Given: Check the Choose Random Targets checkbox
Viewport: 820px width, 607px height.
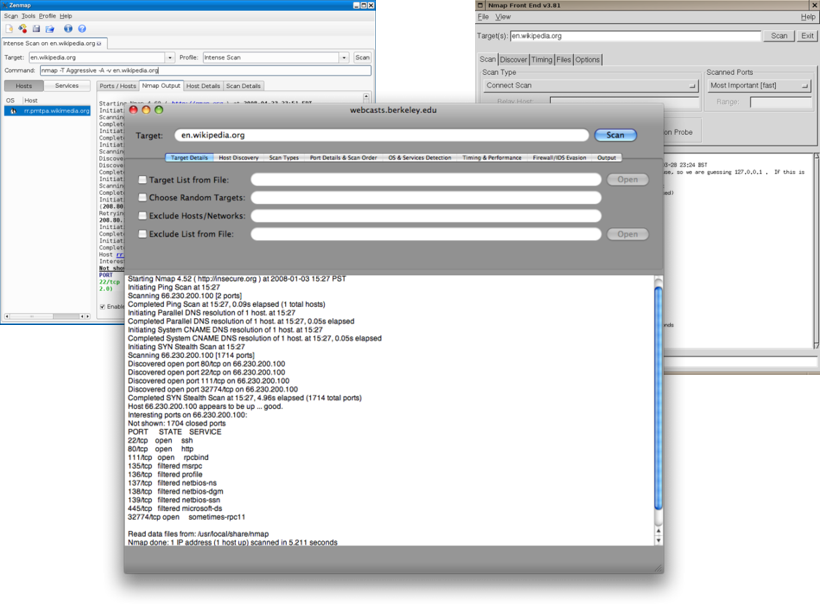Looking at the screenshot, I should 142,198.
